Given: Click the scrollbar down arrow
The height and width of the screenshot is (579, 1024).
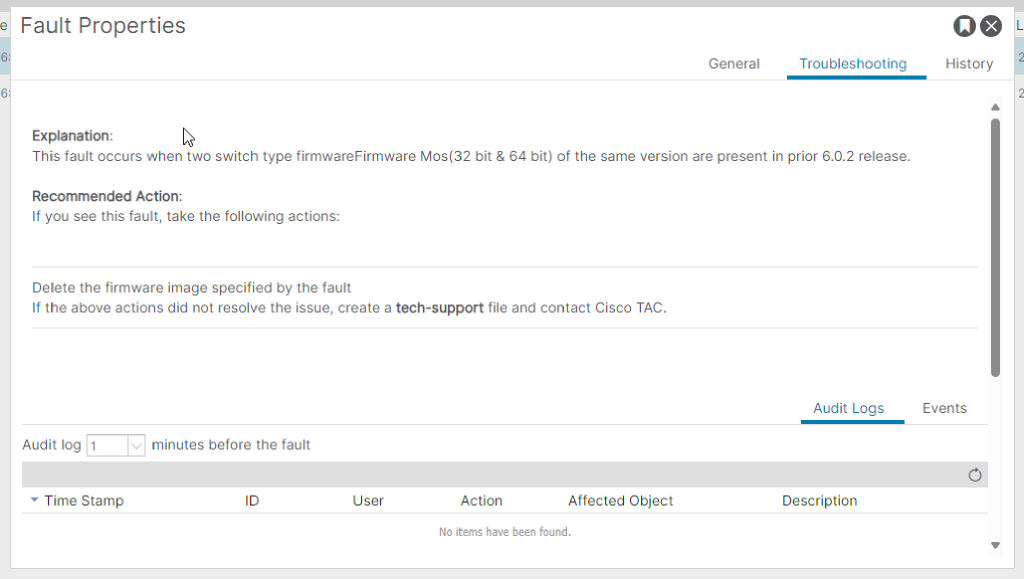Looking at the screenshot, I should pos(995,545).
